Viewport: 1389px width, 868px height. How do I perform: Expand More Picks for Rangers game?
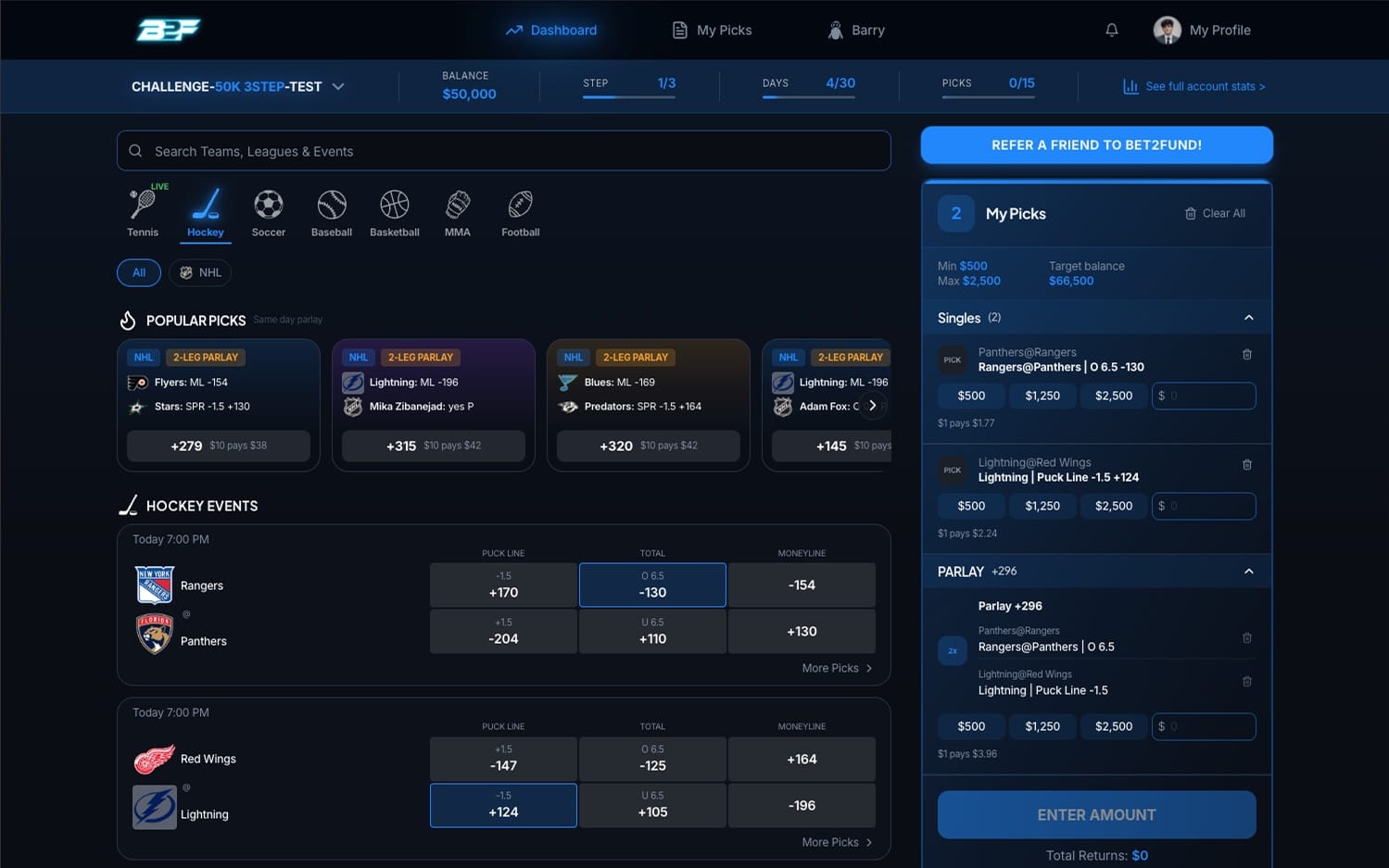pyautogui.click(x=837, y=668)
